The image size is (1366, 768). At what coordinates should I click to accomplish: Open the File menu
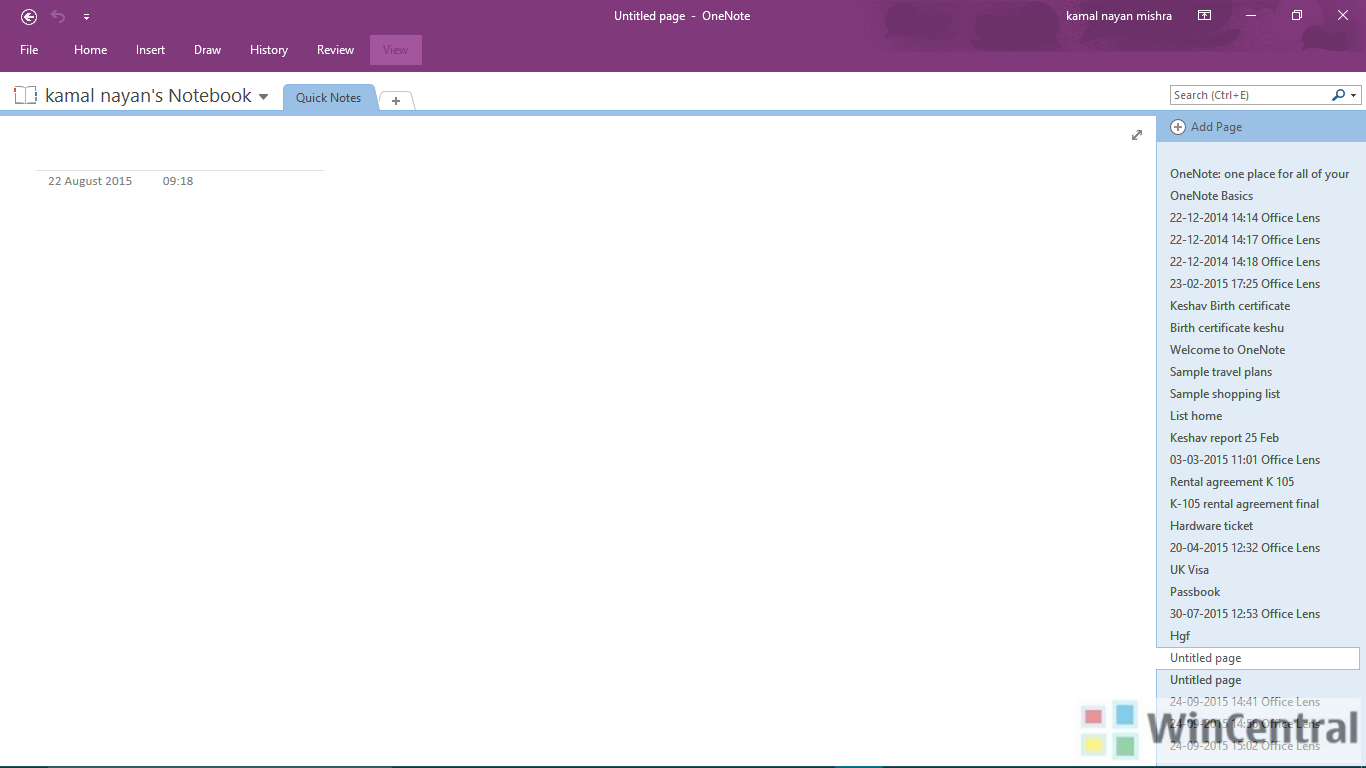[29, 49]
